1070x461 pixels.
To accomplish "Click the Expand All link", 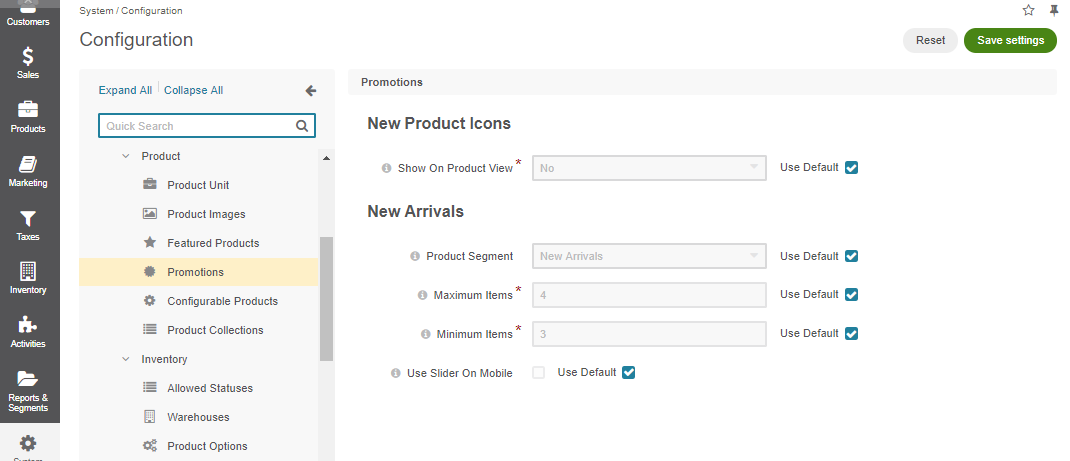I will [x=125, y=91].
